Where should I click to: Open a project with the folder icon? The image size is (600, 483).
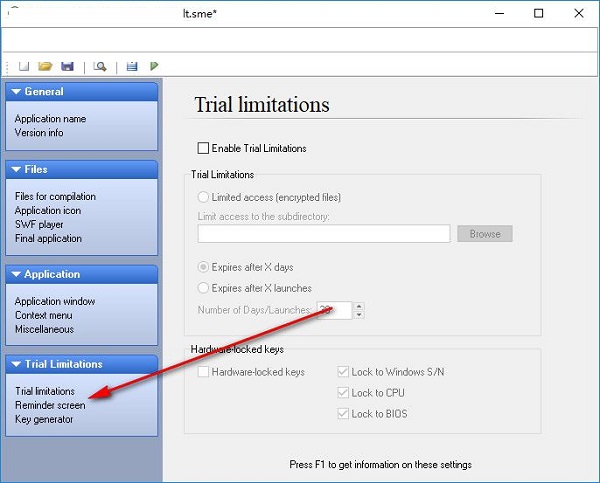[x=45, y=66]
